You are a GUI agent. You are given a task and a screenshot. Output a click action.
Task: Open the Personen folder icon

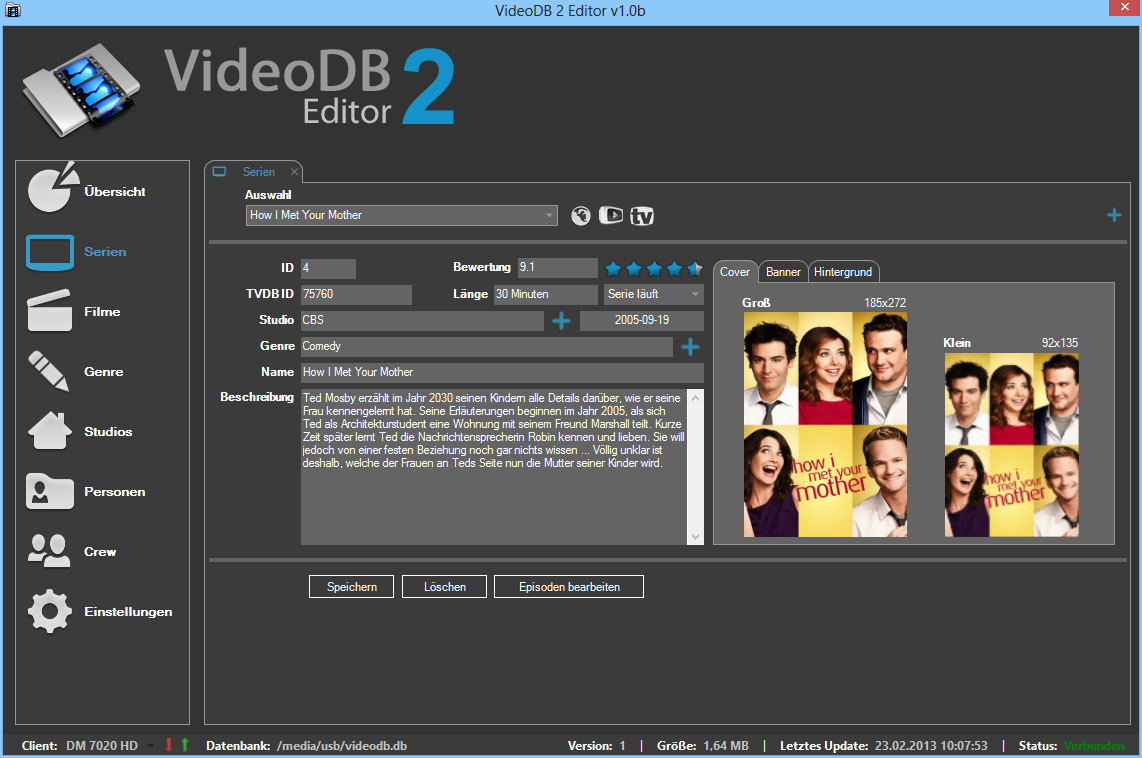(x=50, y=491)
